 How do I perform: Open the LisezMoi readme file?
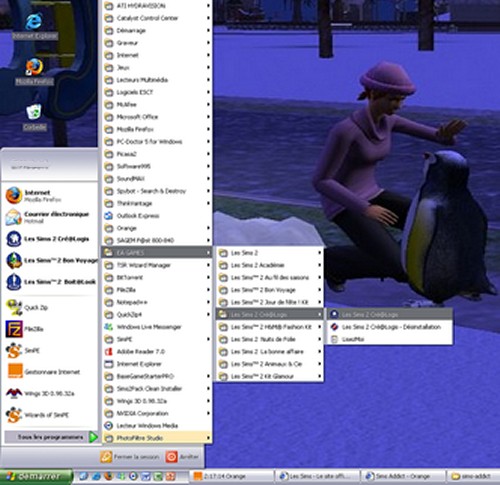coord(390,339)
